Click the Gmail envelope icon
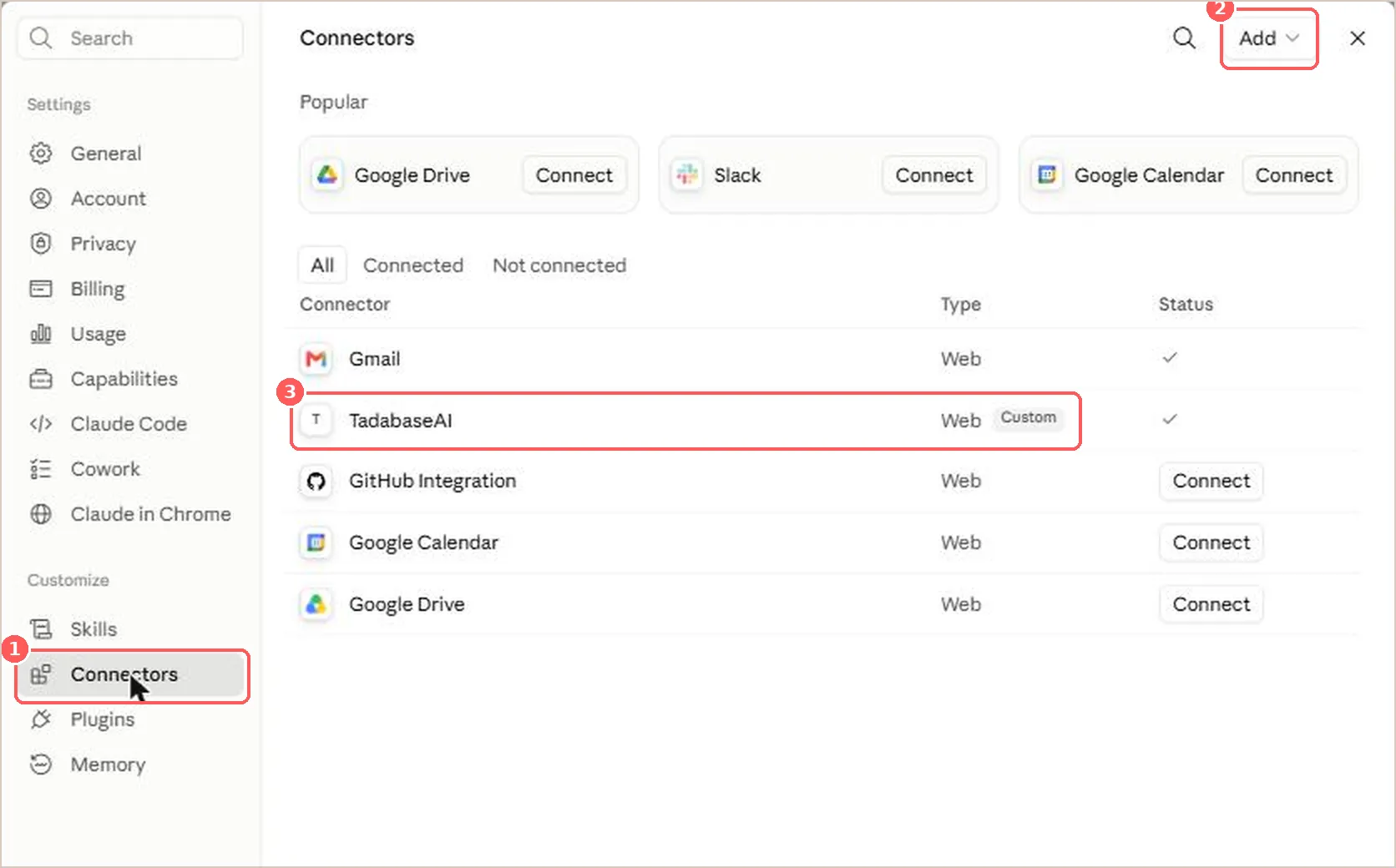The height and width of the screenshot is (868, 1396). (316, 359)
